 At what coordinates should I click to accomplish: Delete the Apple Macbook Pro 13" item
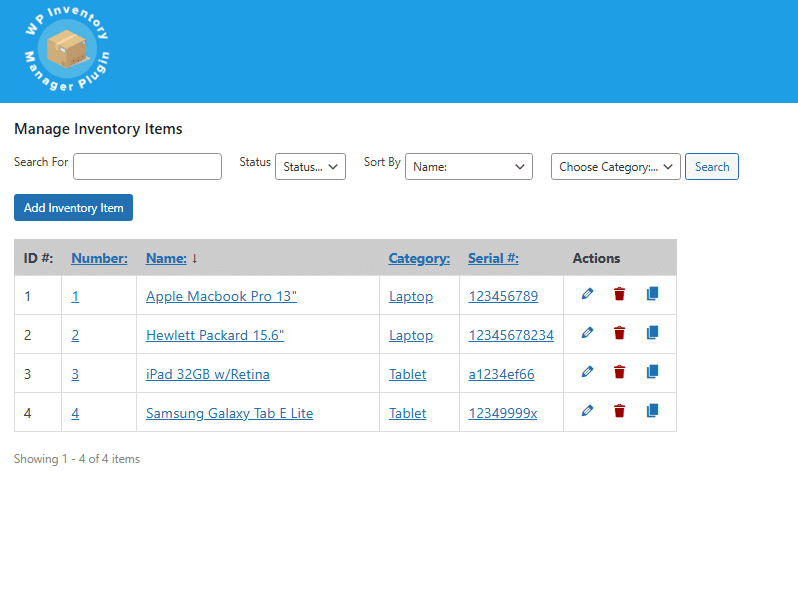click(x=619, y=294)
